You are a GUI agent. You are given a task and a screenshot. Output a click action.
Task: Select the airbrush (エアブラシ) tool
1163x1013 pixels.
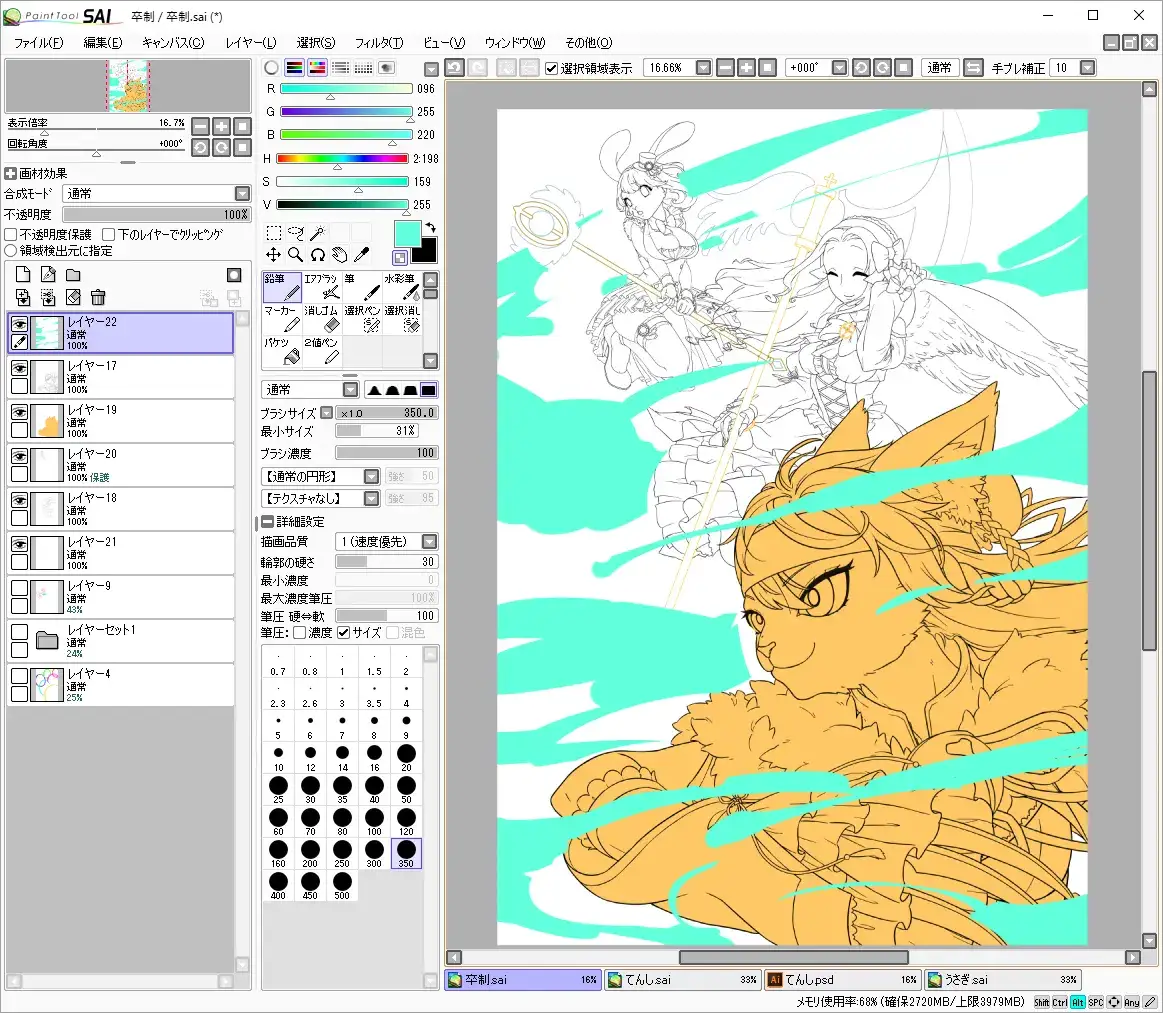[323, 287]
